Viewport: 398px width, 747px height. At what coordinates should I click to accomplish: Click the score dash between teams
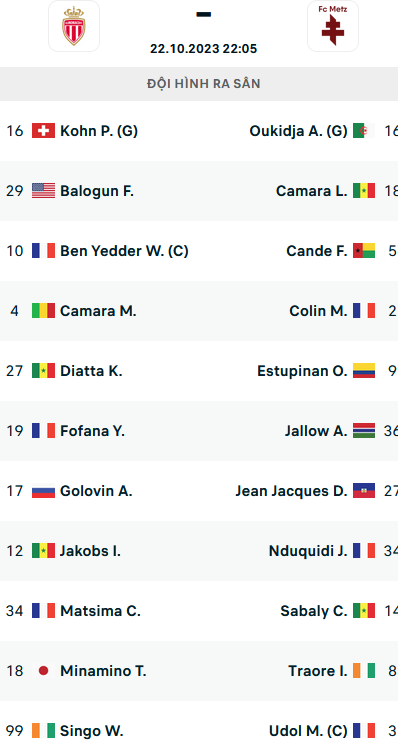[204, 14]
